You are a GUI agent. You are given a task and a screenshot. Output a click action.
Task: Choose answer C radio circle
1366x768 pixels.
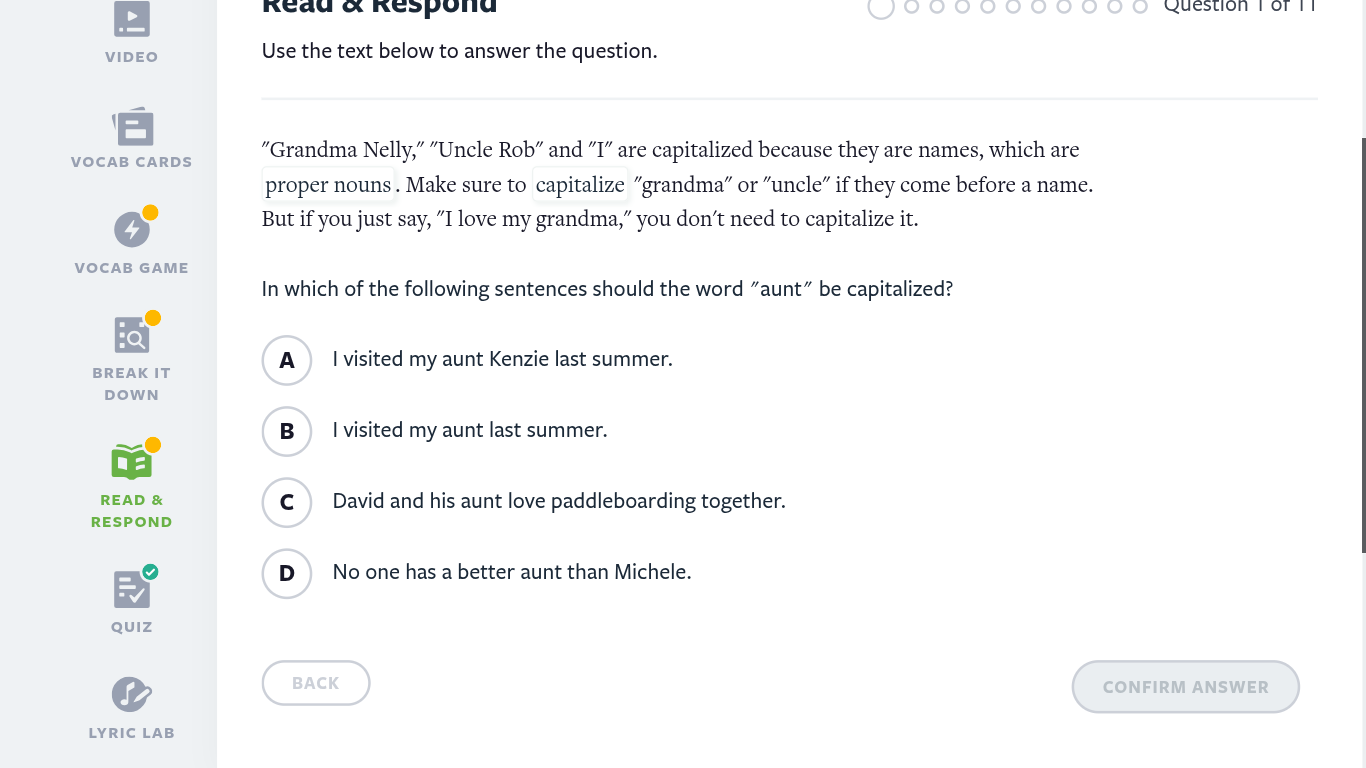287,502
